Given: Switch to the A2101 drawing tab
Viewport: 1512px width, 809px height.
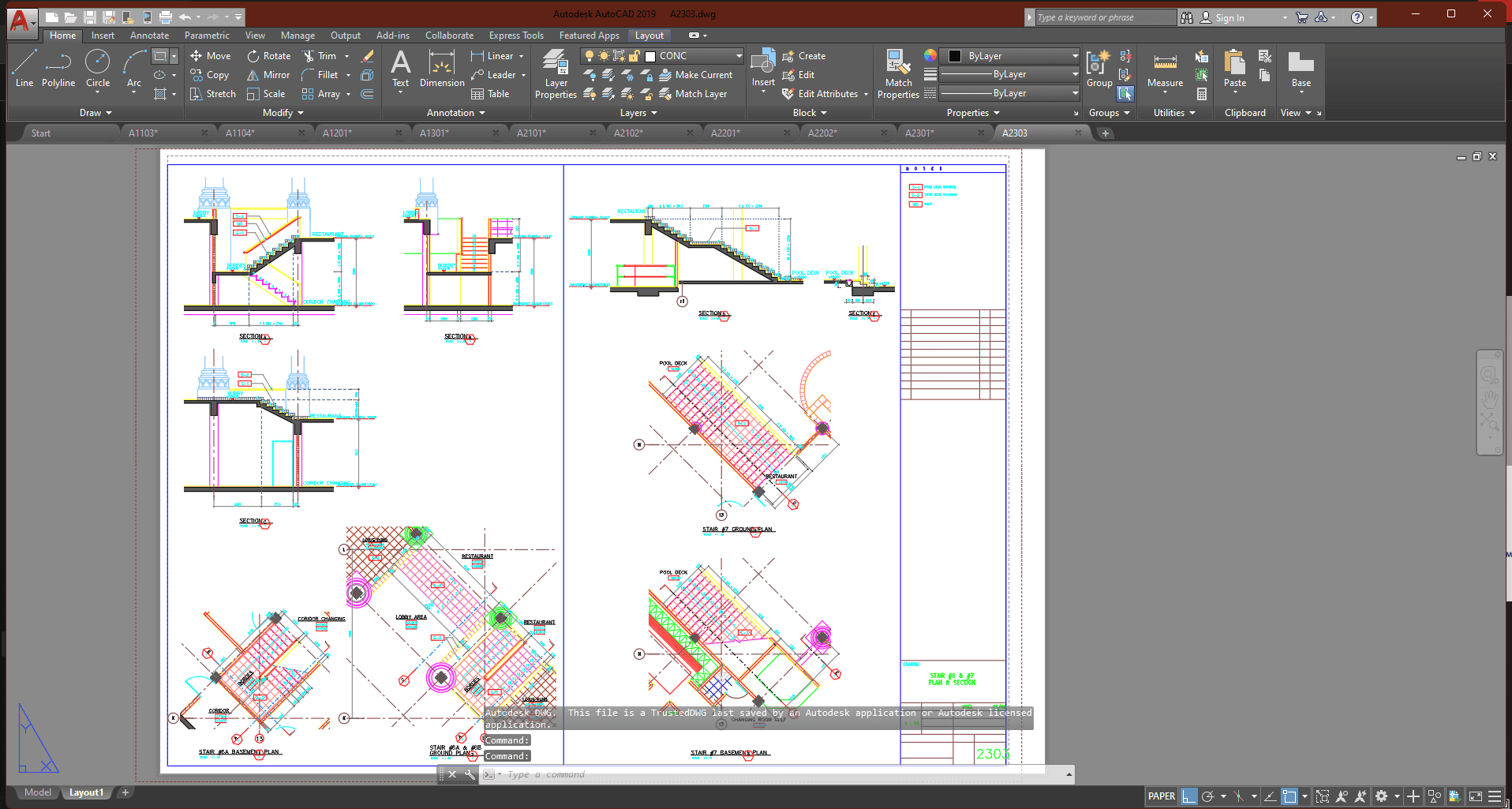Looking at the screenshot, I should [x=531, y=133].
